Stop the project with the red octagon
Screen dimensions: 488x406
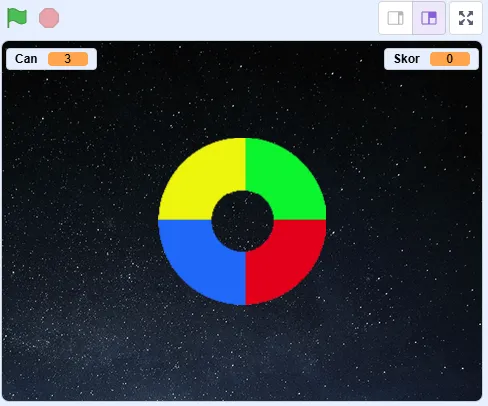point(49,18)
